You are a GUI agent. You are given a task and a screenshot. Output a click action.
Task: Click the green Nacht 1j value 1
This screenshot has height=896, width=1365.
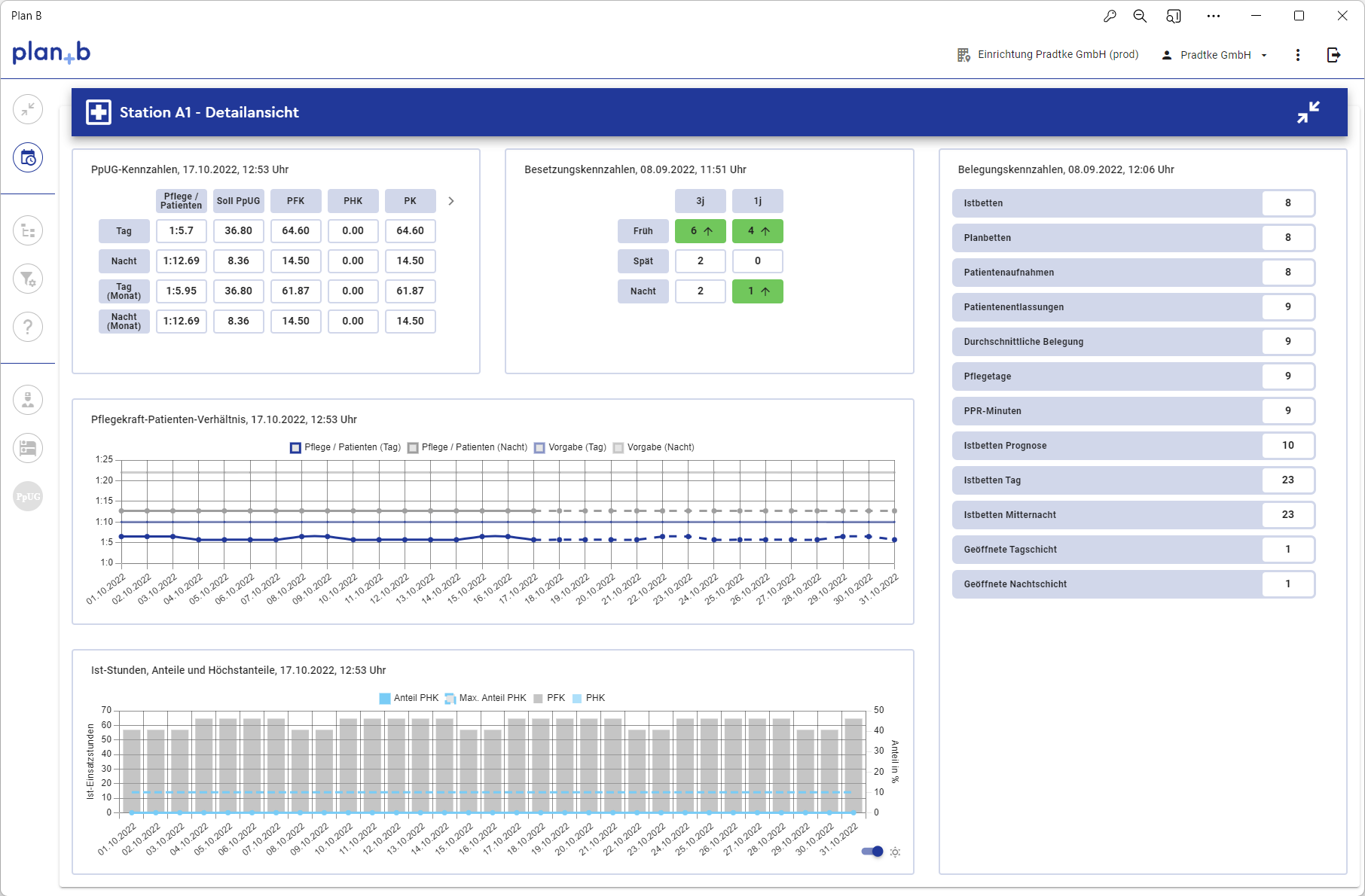(758, 291)
